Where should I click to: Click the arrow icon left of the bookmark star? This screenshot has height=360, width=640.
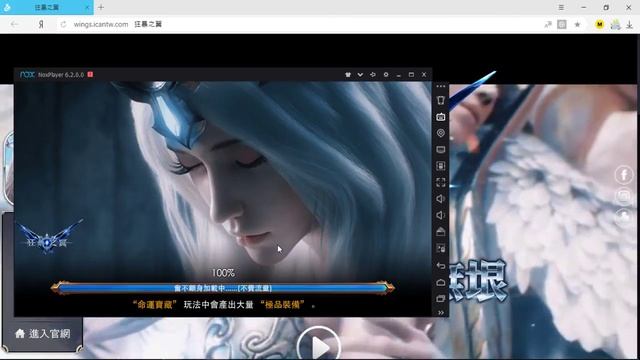pyautogui.click(x=548, y=24)
